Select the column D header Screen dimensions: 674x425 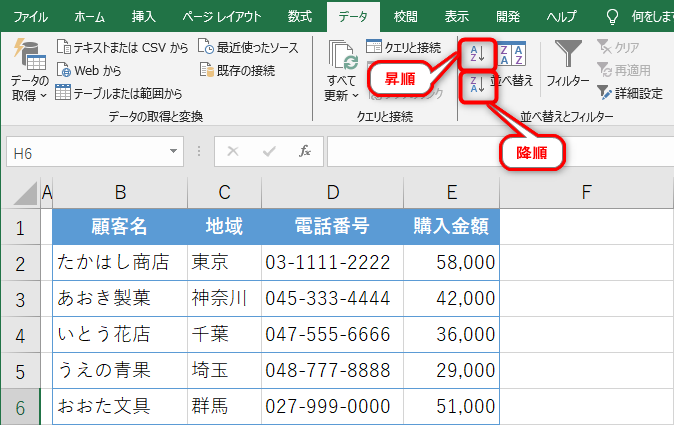click(332, 192)
